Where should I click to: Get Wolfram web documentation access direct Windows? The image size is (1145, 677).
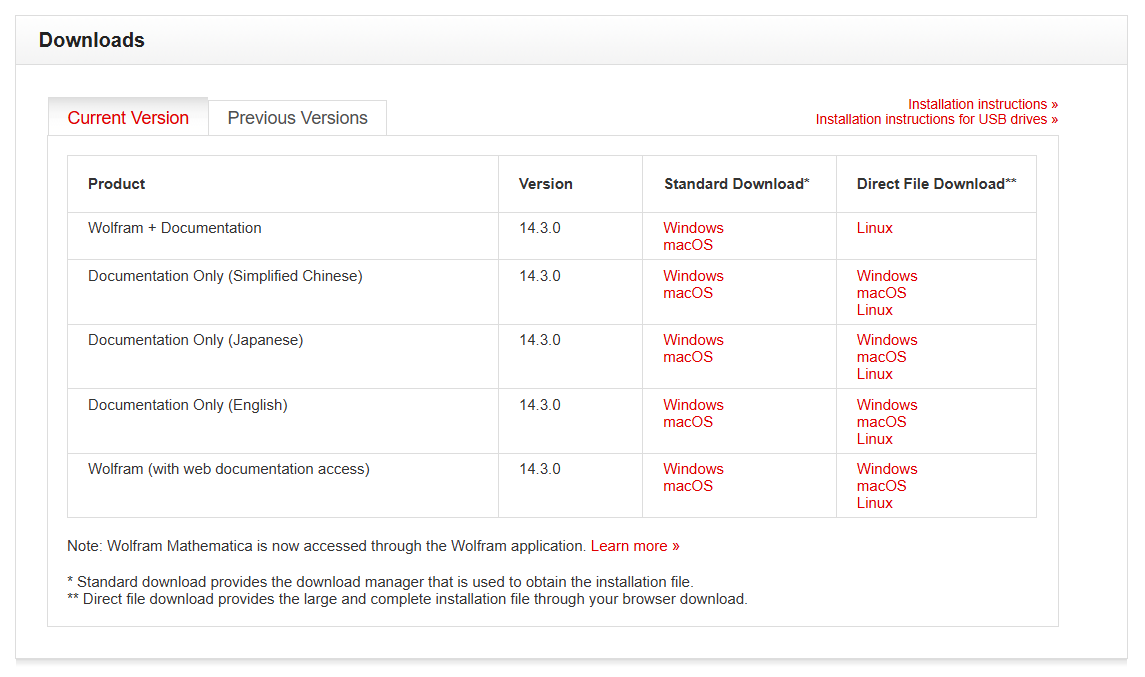pyautogui.click(x=886, y=469)
